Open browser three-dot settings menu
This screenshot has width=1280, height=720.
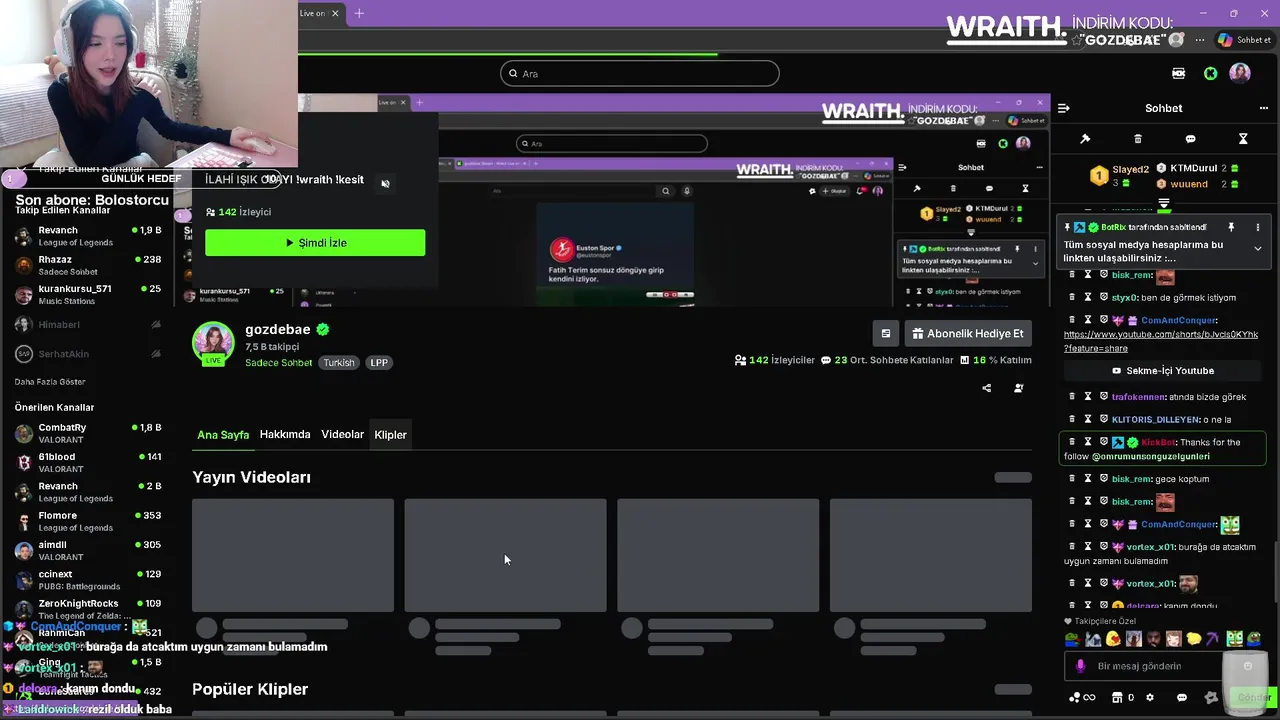[1202, 40]
